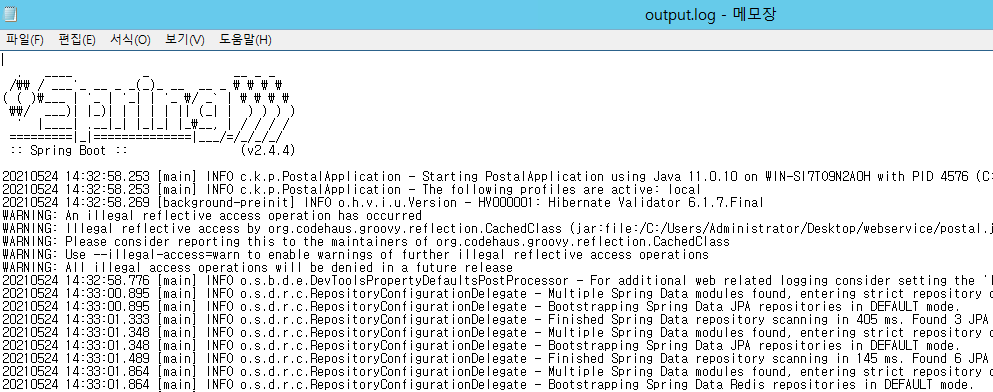
Task: Click the ':: Spring Boot ::' banner text
Action: (69, 151)
